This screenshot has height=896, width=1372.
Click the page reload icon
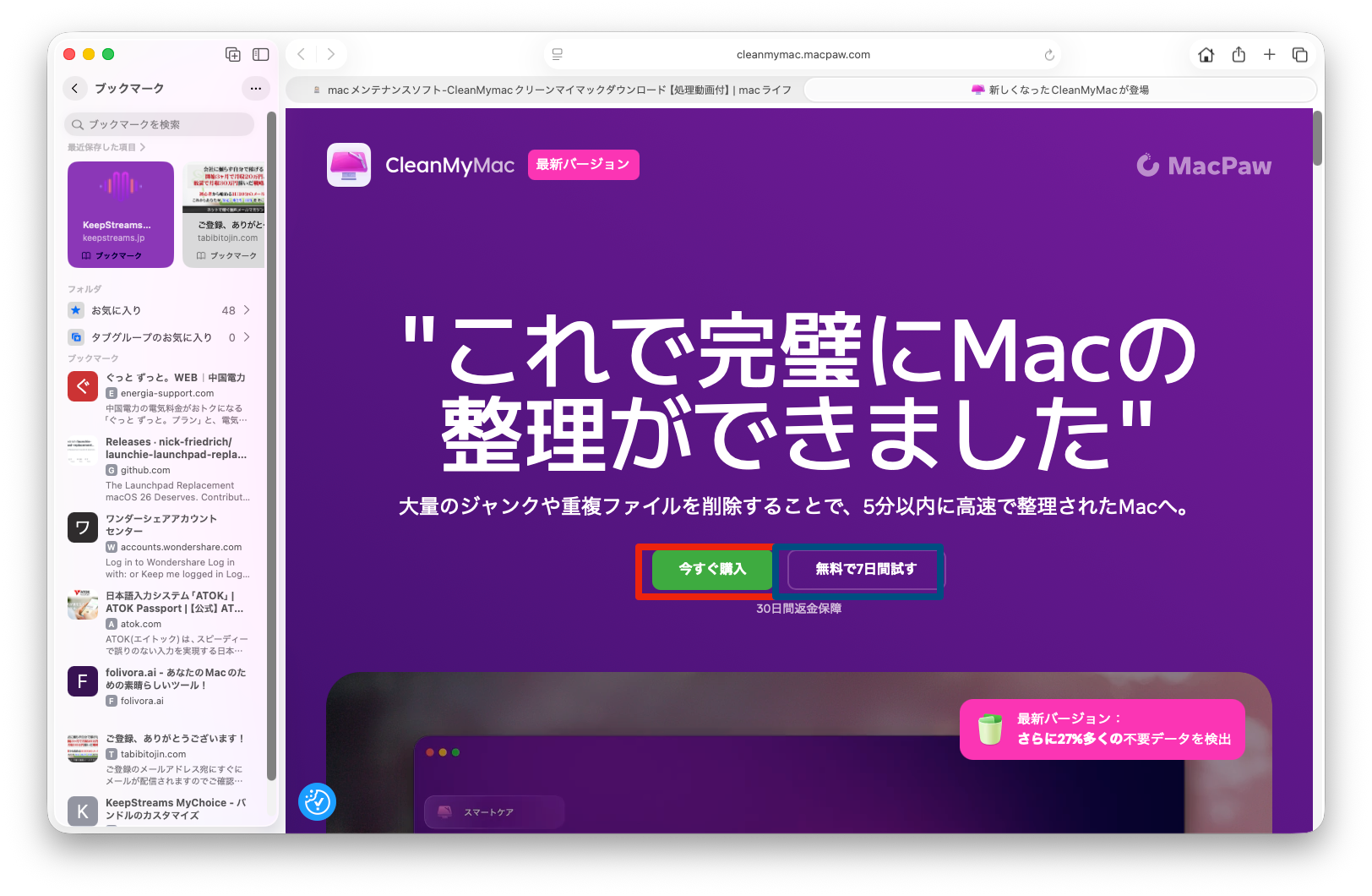[1049, 55]
